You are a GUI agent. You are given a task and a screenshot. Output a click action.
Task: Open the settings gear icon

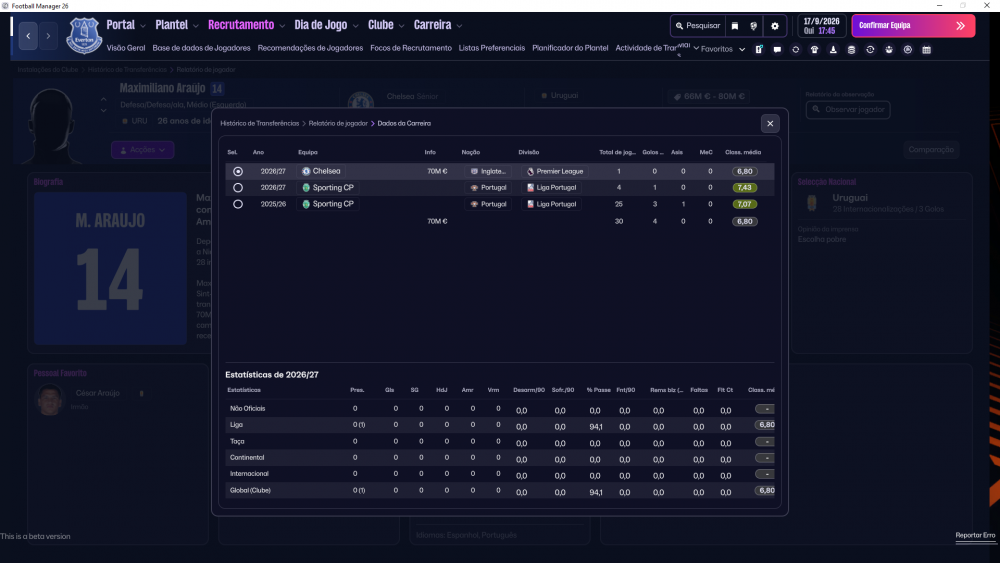coord(775,26)
